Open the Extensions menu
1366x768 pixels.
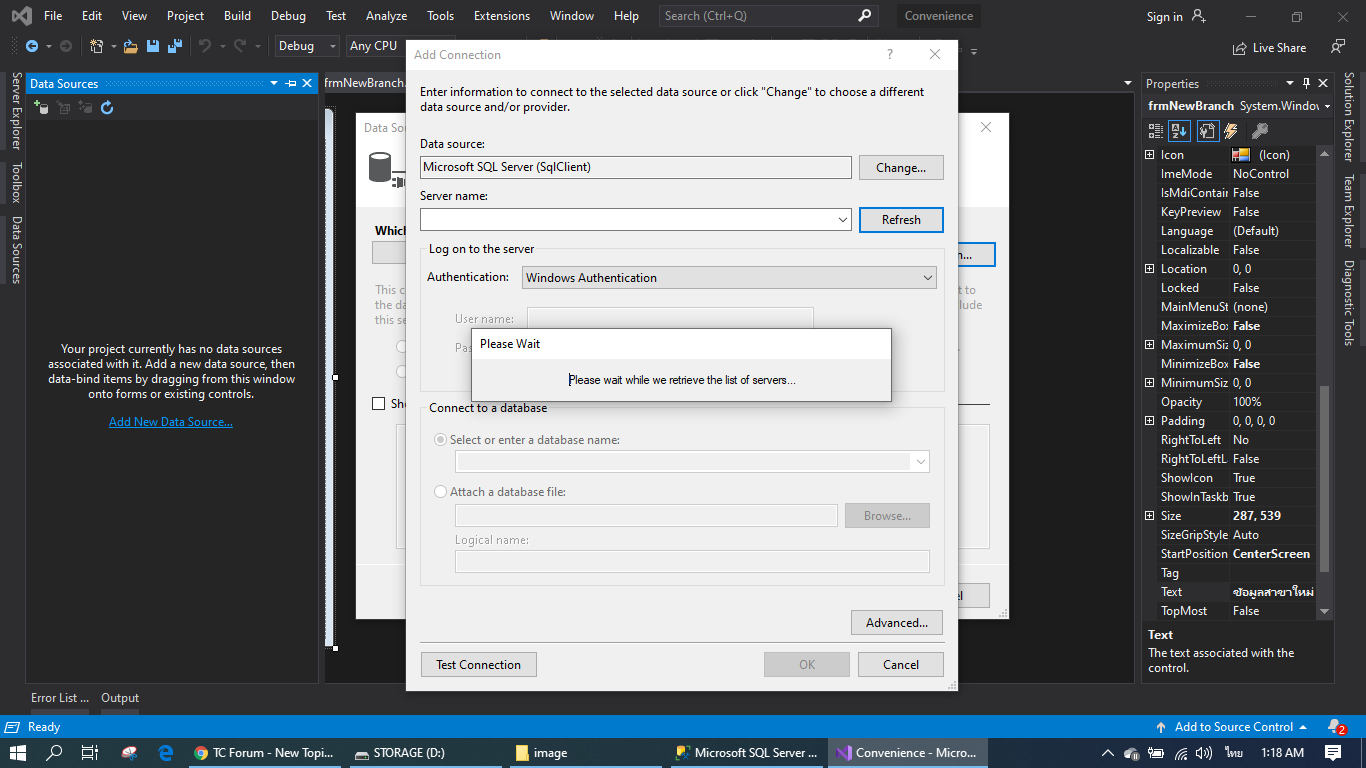coord(502,16)
